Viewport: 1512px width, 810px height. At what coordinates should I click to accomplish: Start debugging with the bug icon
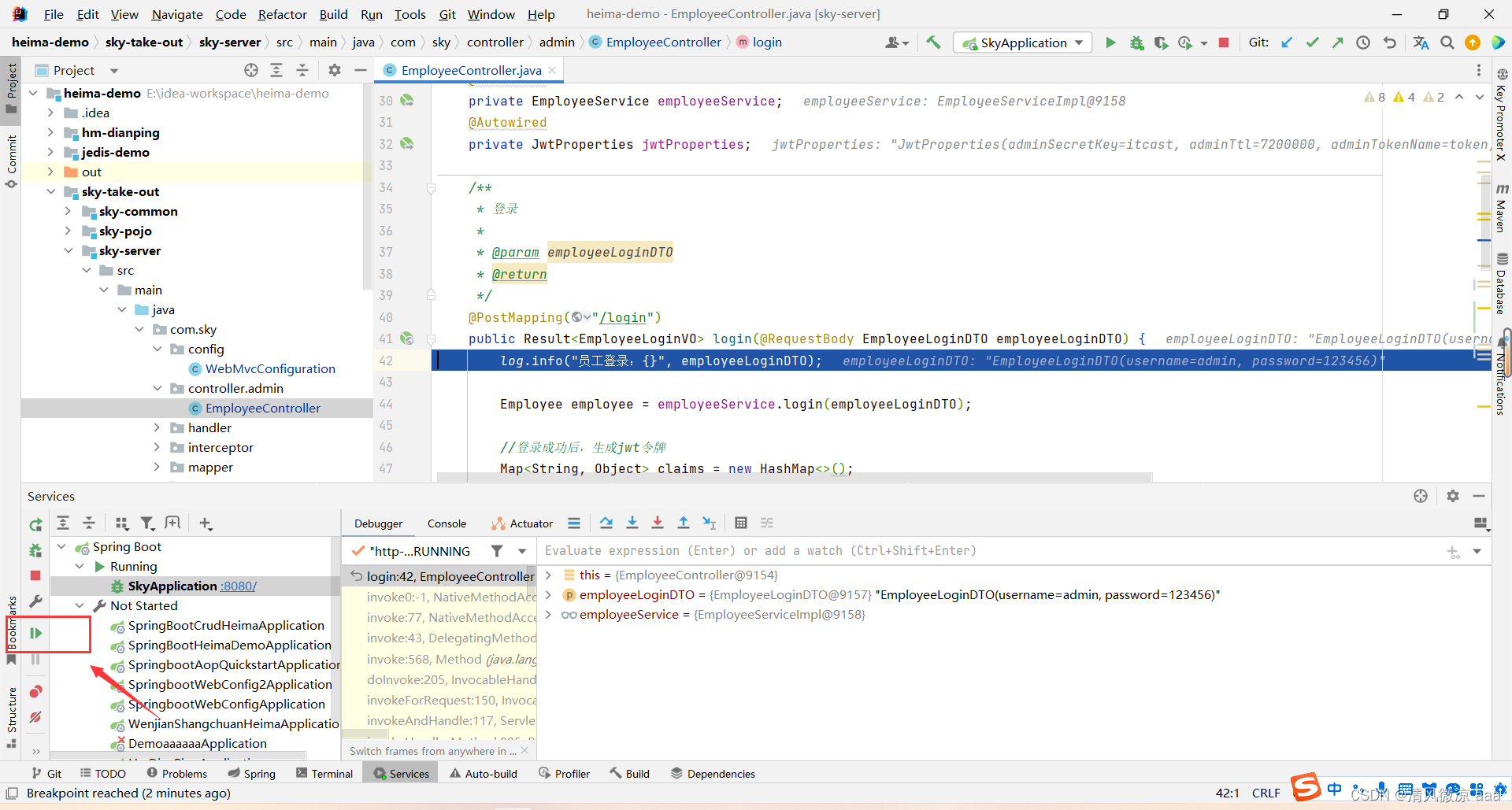[1136, 43]
